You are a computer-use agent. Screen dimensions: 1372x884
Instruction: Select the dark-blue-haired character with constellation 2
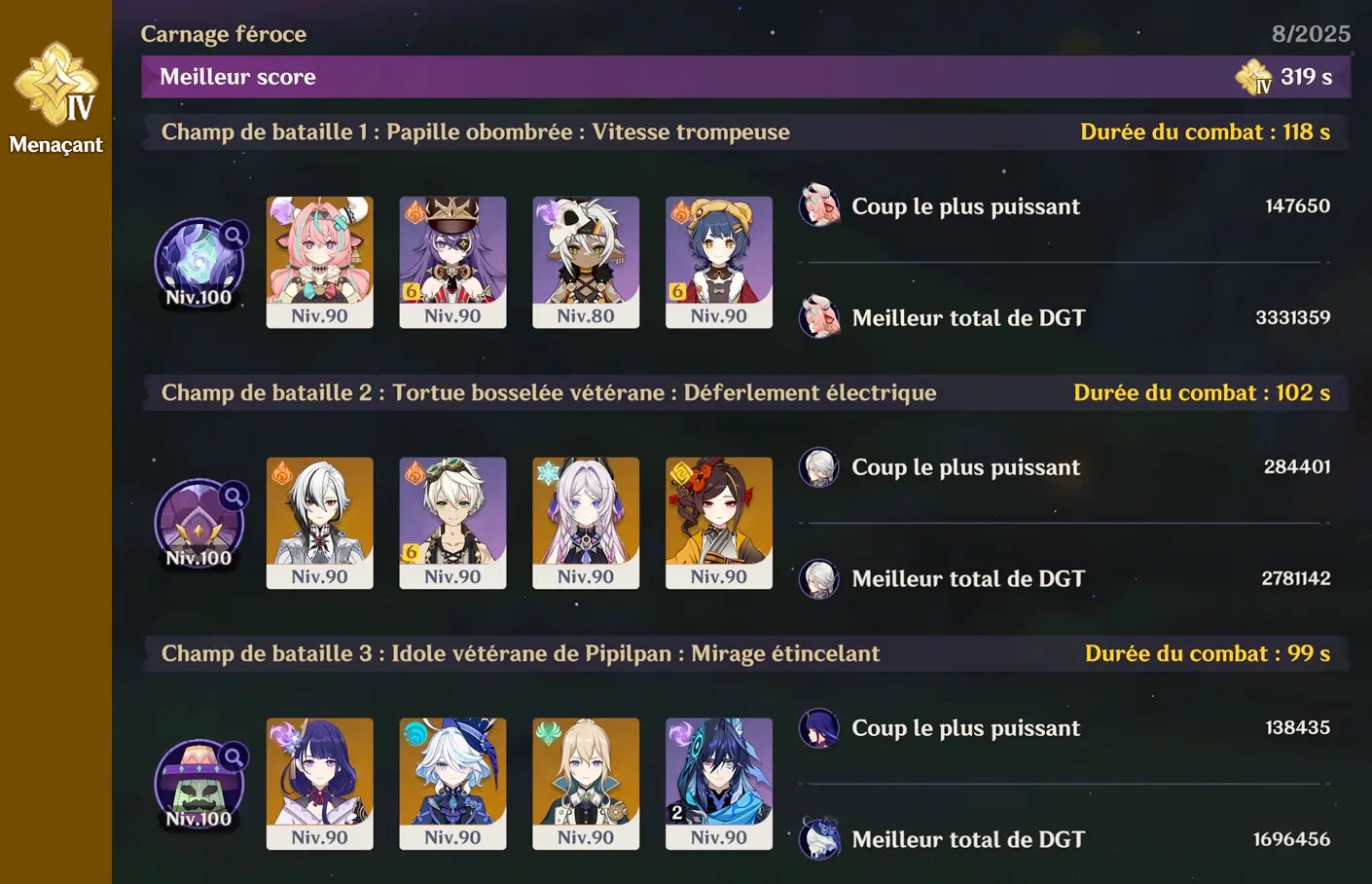pyautogui.click(x=719, y=784)
